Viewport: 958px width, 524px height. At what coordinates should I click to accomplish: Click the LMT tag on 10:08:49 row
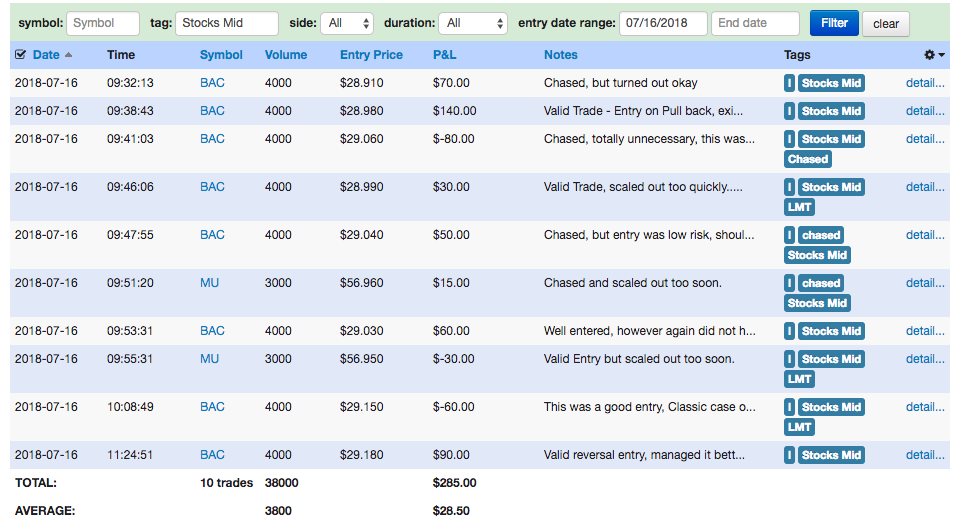[x=799, y=428]
